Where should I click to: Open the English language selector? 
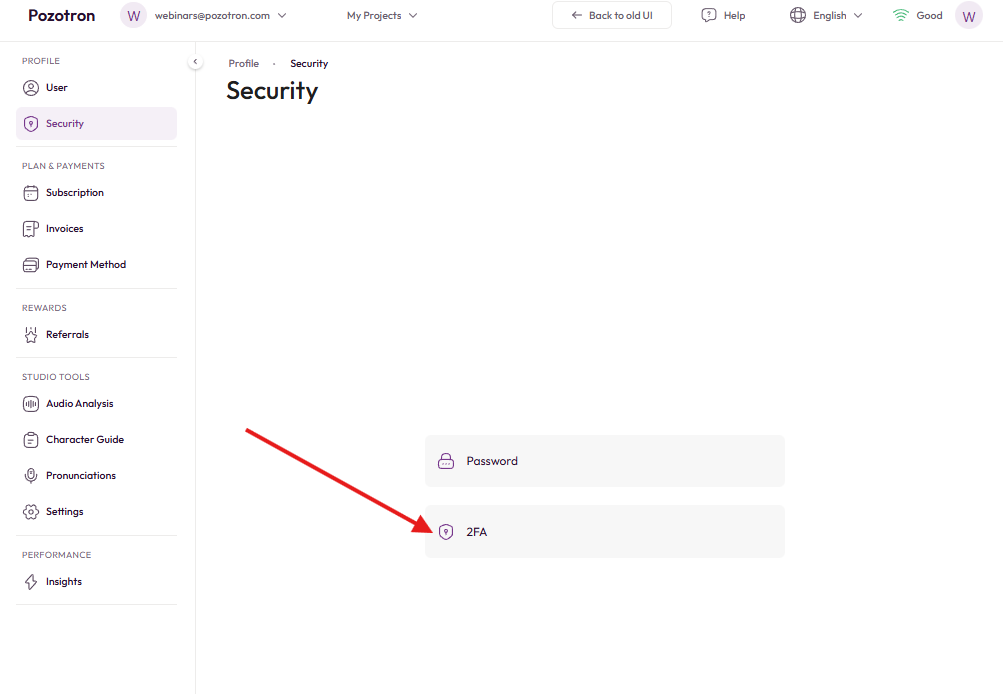(x=826, y=16)
